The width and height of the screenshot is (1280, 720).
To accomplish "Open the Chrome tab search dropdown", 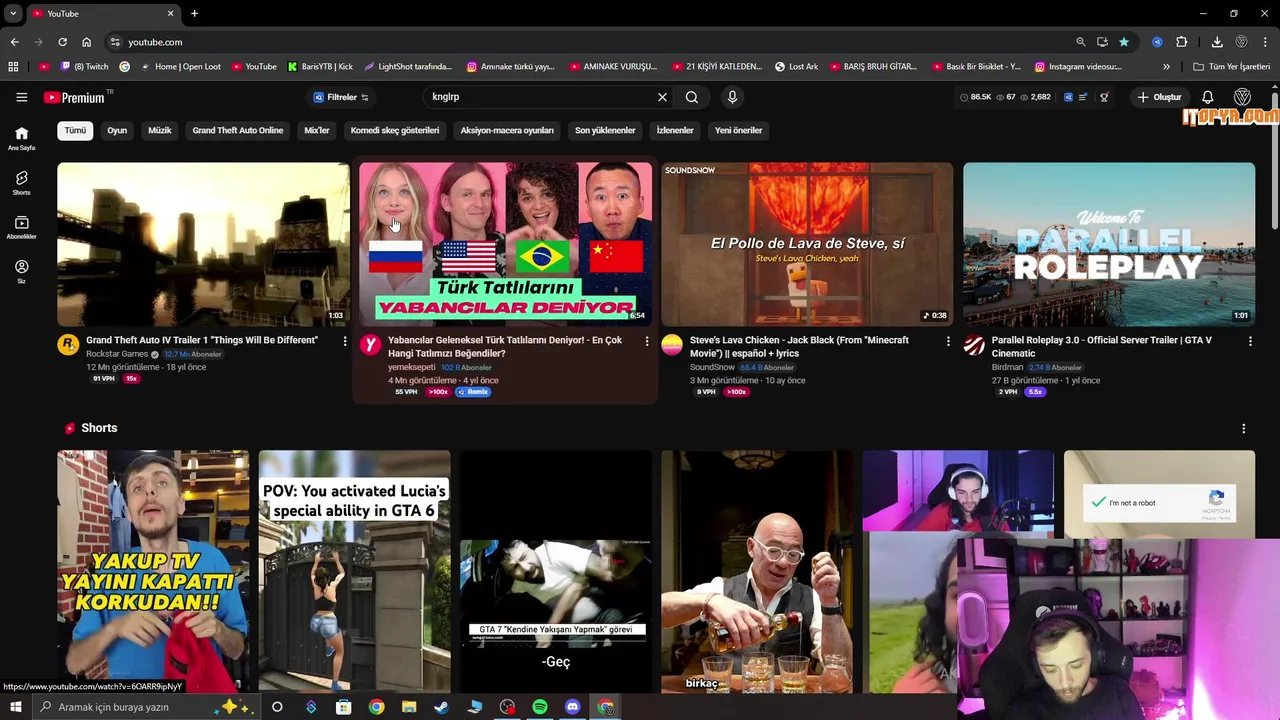I will click(13, 13).
